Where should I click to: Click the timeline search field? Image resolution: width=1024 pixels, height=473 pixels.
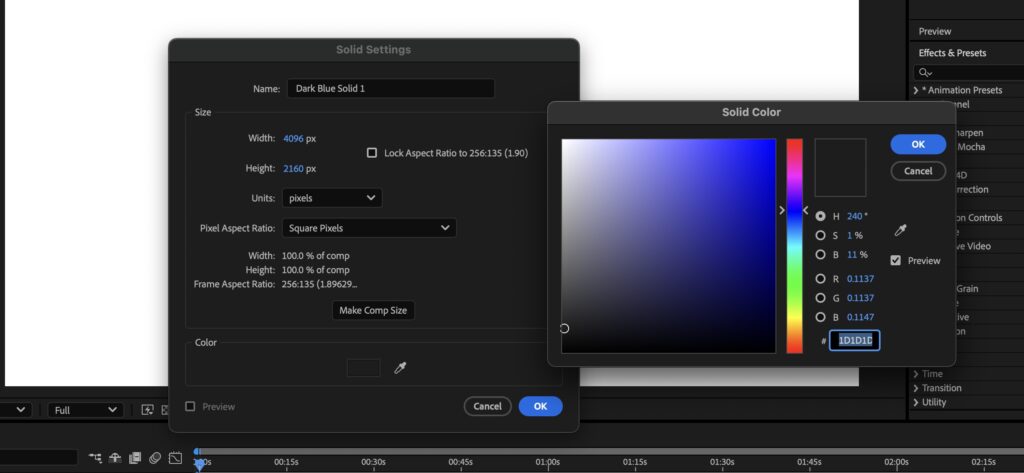[x=39, y=457]
